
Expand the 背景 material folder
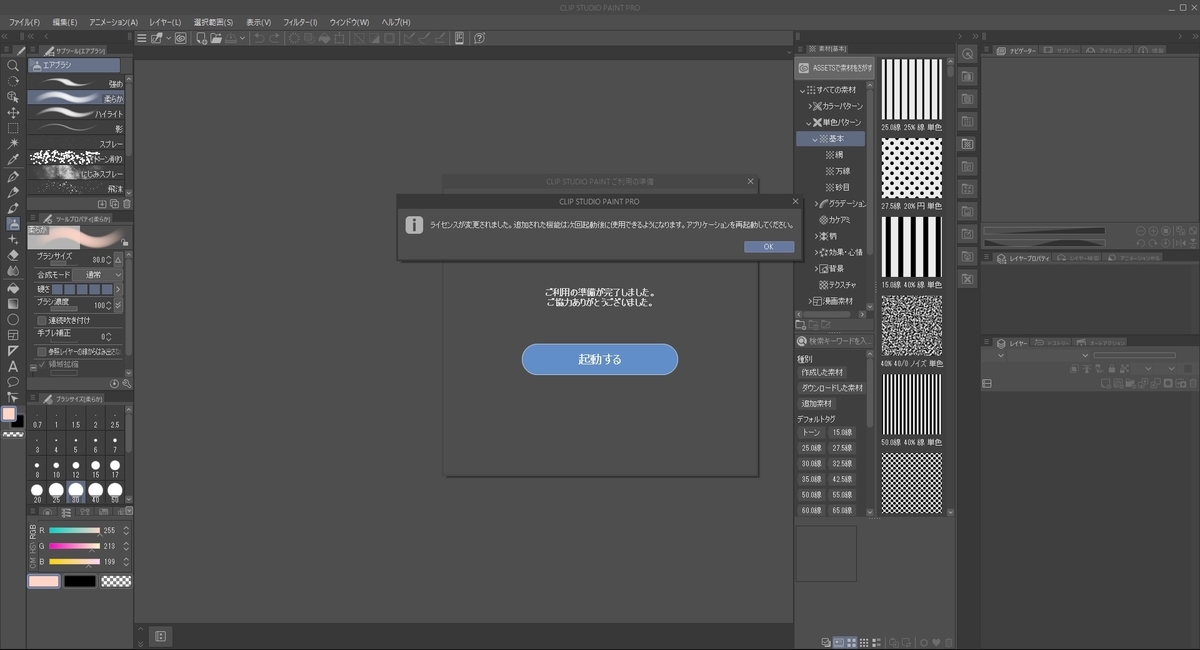tap(818, 268)
